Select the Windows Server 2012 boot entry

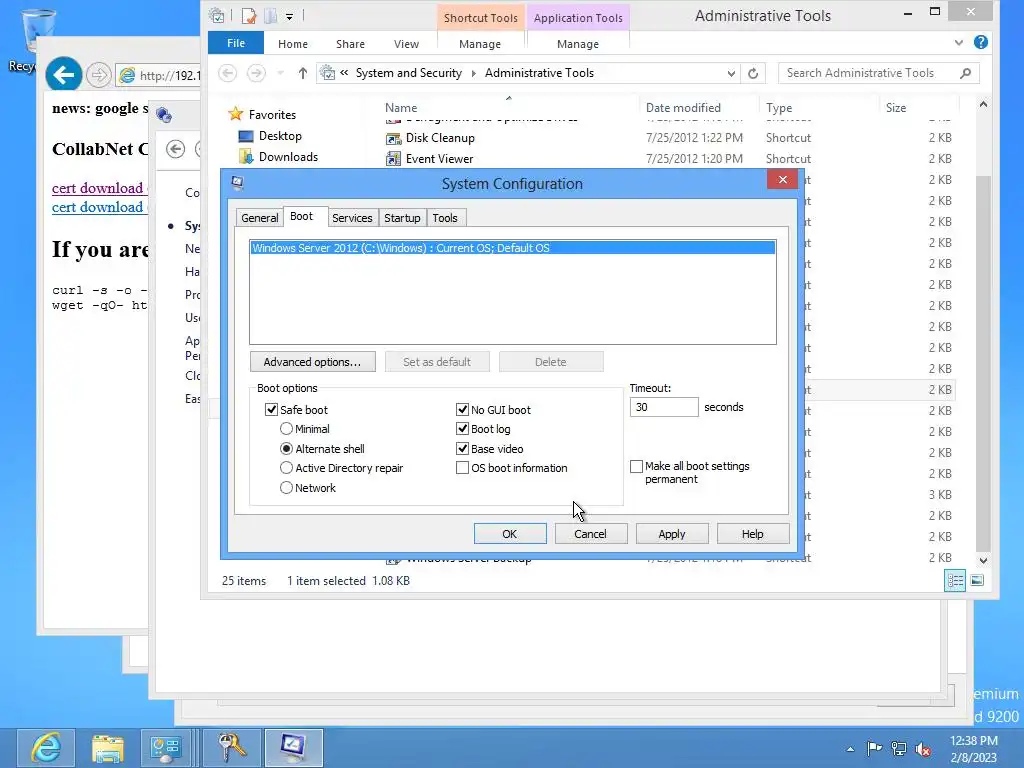513,248
